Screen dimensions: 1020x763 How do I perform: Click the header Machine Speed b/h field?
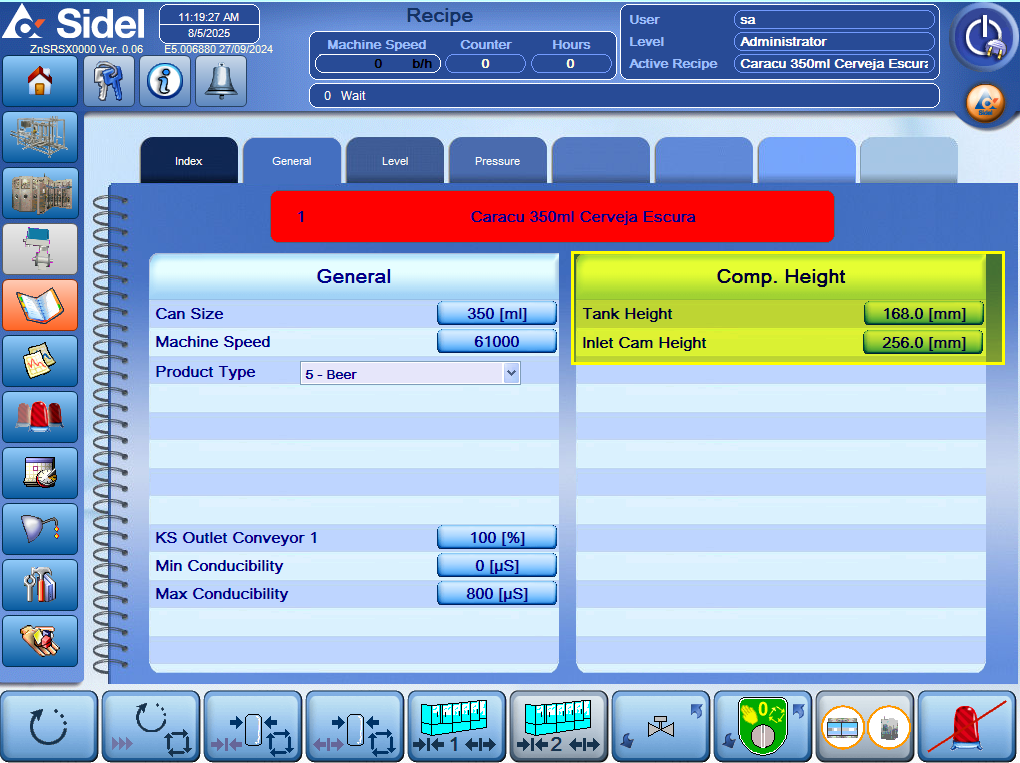click(x=378, y=64)
